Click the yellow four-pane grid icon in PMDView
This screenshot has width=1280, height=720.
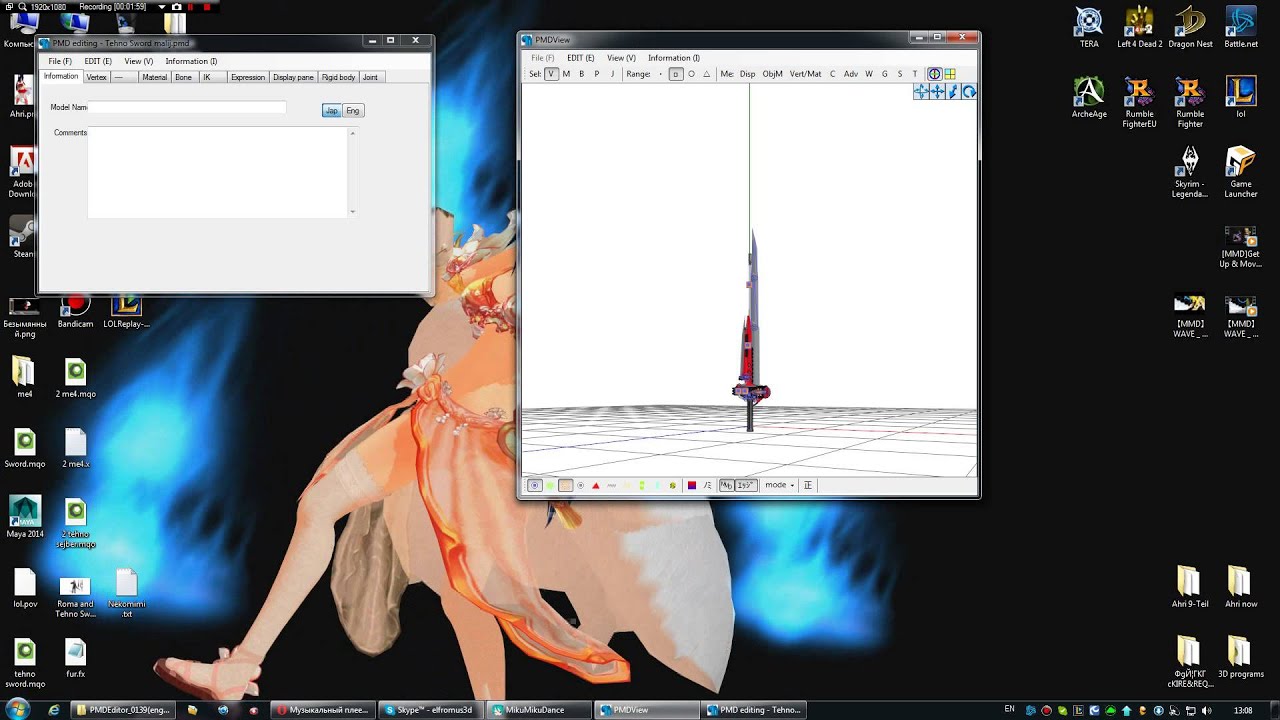click(x=950, y=74)
